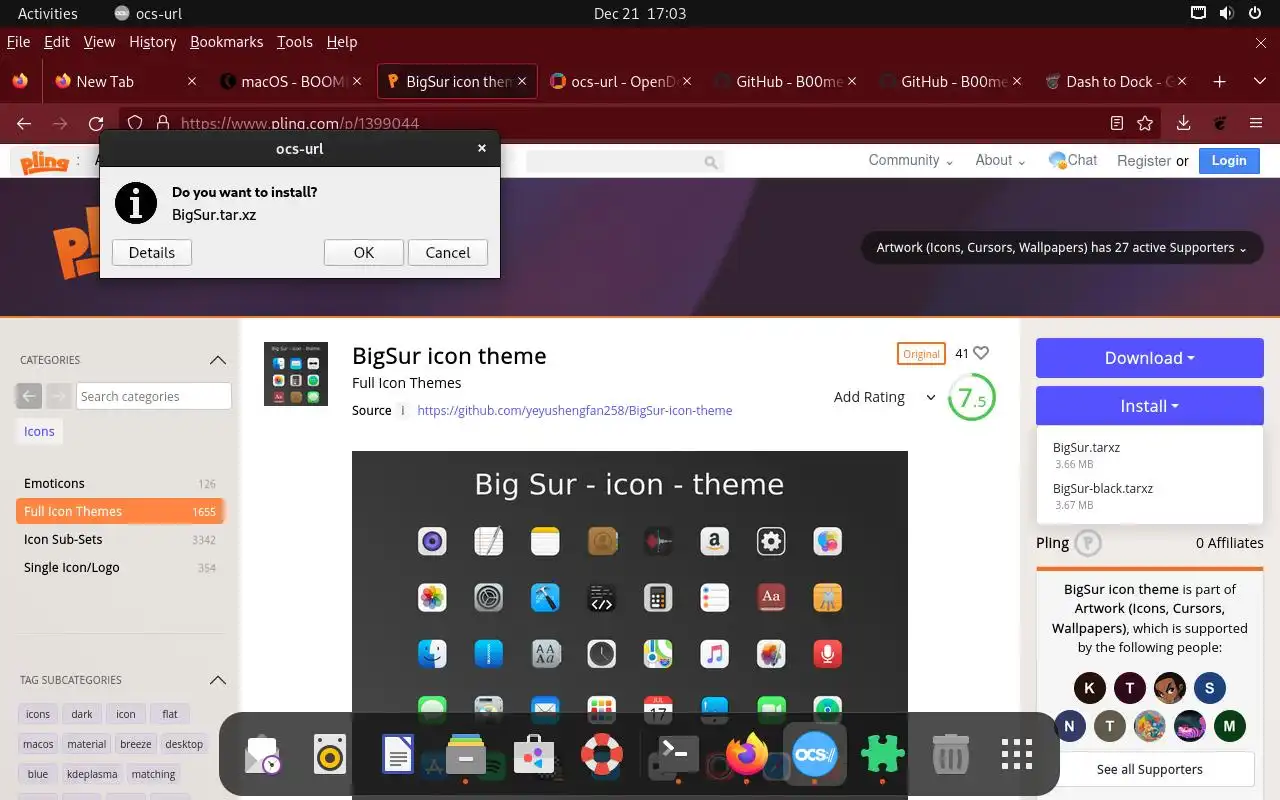Select BigSur-black.tarxz install option
1280x800 pixels.
[x=1103, y=489]
